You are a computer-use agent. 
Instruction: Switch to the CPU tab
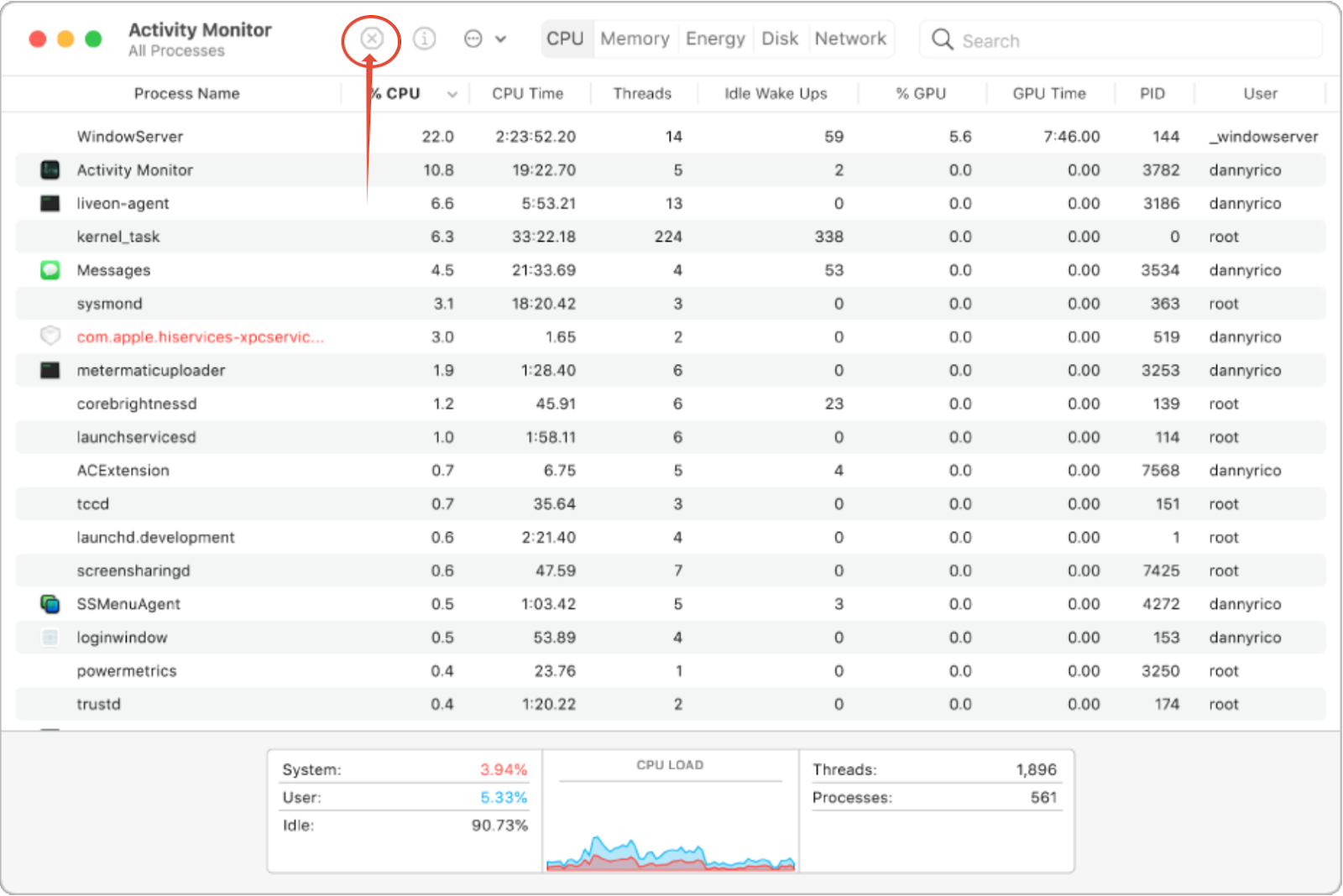[x=566, y=39]
